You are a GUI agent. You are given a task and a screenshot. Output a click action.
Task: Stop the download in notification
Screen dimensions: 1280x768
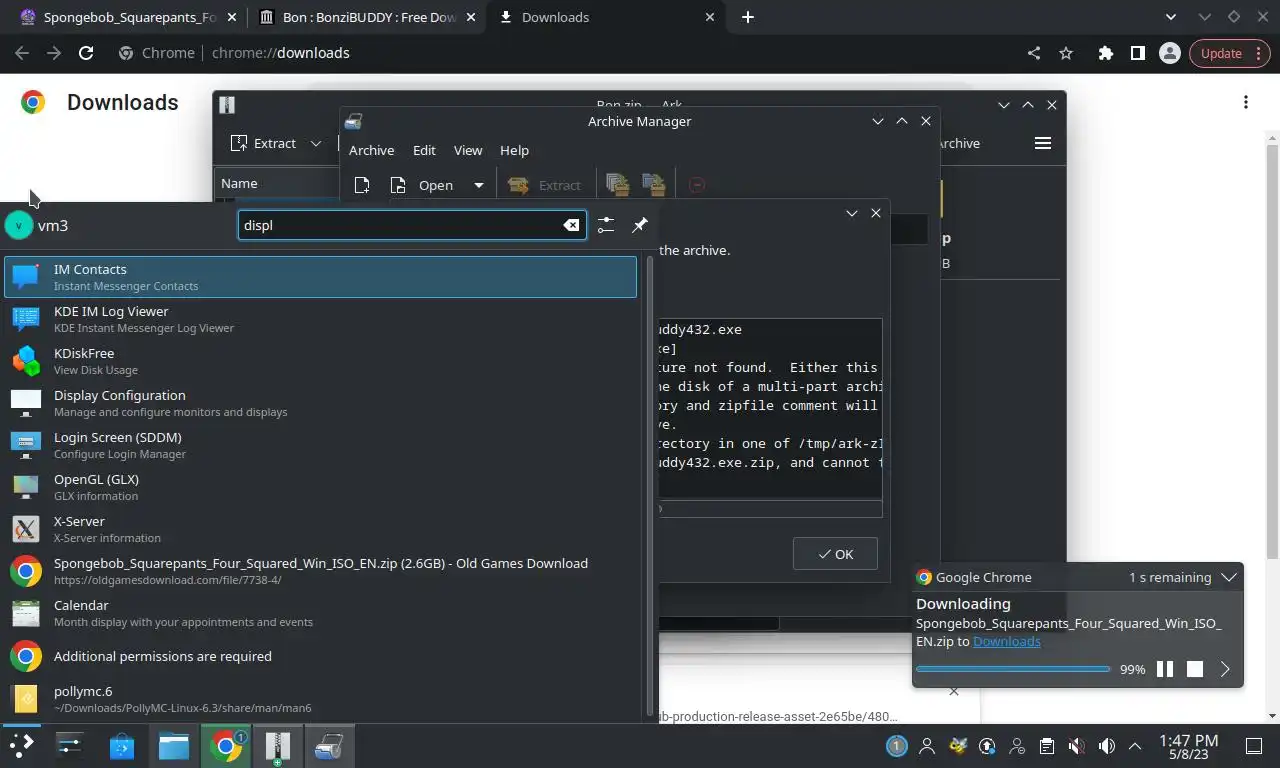tap(1195, 669)
